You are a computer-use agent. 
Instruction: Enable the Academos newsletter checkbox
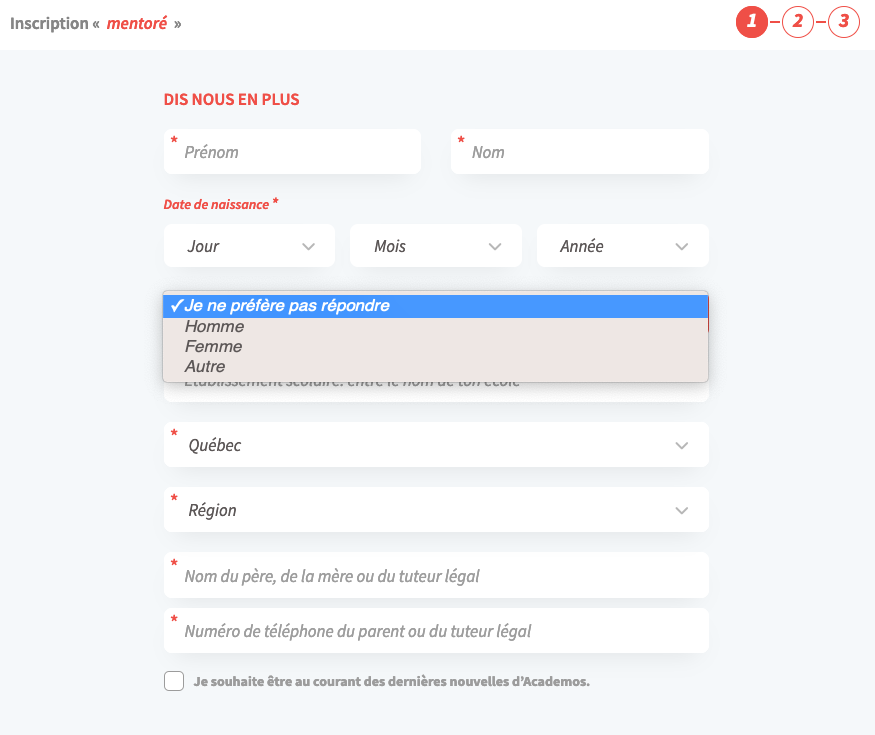pos(174,682)
